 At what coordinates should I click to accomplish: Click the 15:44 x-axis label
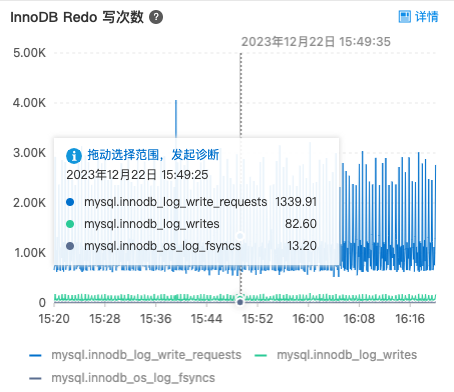click(207, 319)
